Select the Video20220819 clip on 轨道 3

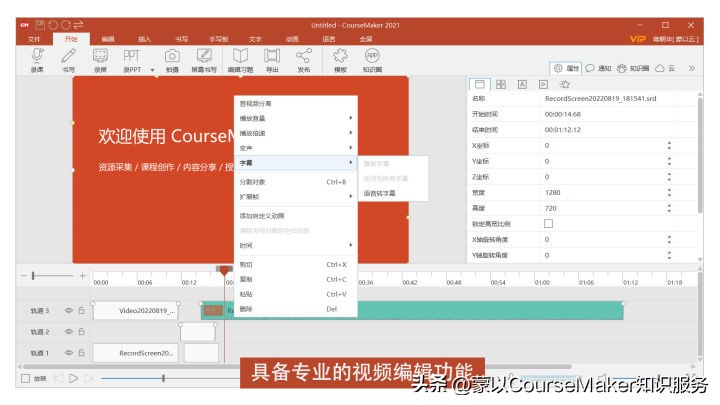pyautogui.click(x=135, y=311)
